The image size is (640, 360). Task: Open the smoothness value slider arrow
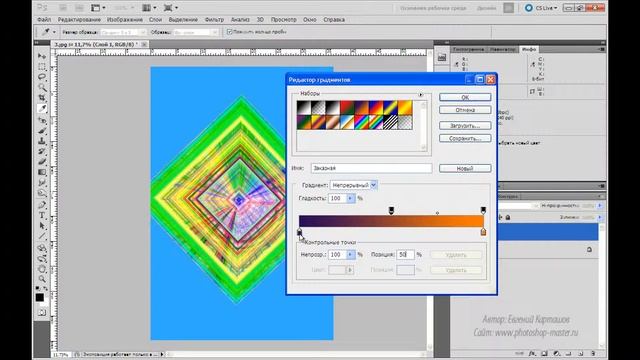coord(351,198)
